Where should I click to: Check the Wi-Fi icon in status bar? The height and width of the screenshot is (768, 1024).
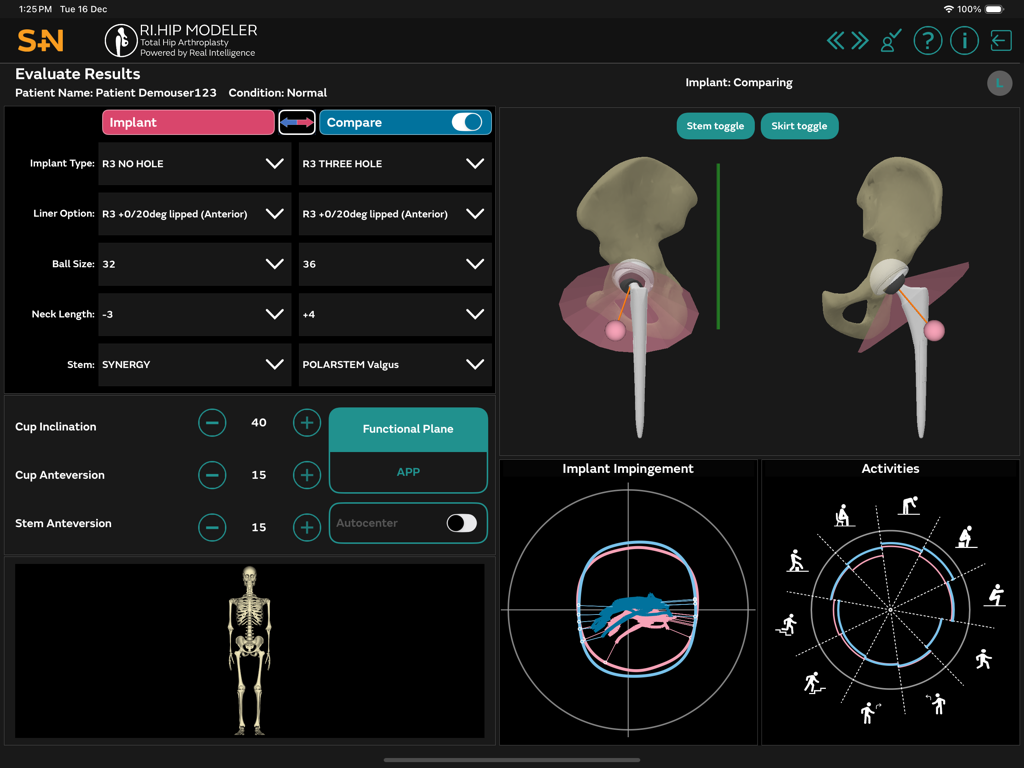[x=948, y=9]
